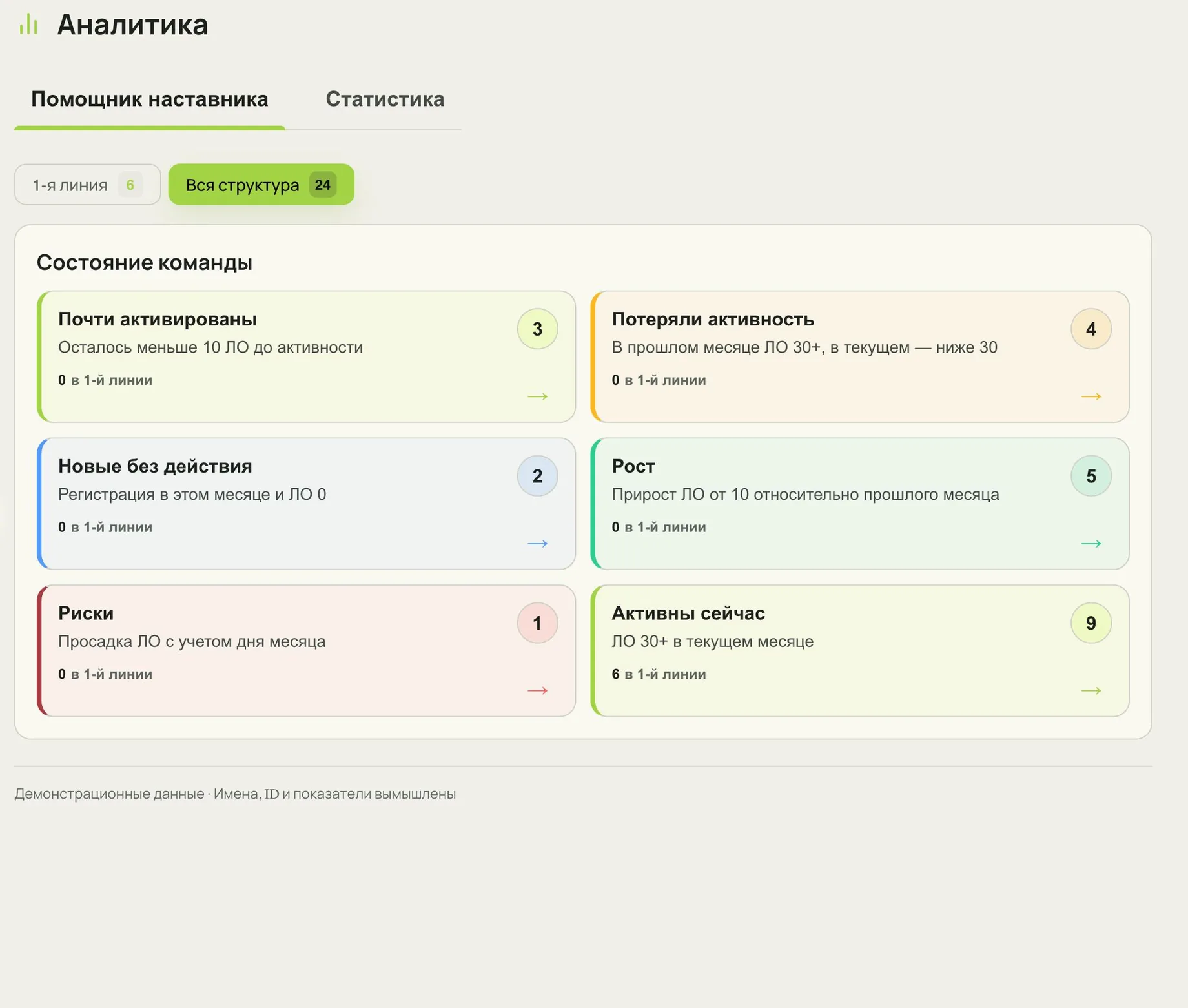
Task: Click the count badge 2 on Новые без действия
Action: (537, 476)
